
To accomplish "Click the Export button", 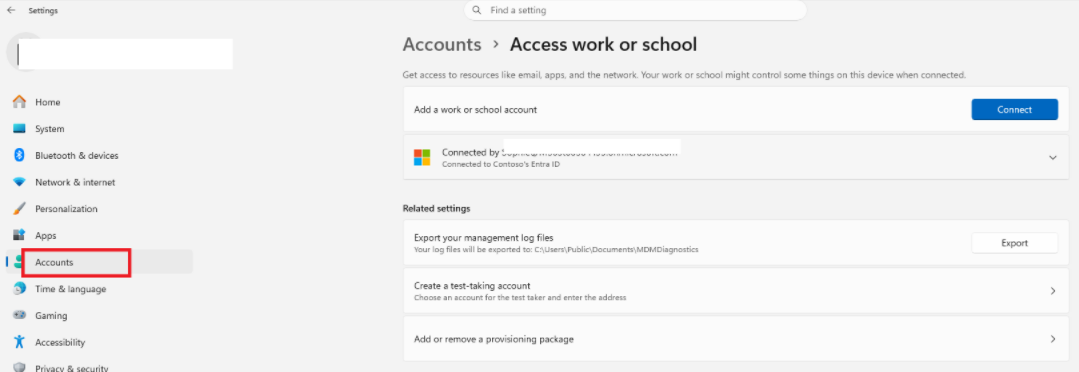I will click(x=1014, y=243).
